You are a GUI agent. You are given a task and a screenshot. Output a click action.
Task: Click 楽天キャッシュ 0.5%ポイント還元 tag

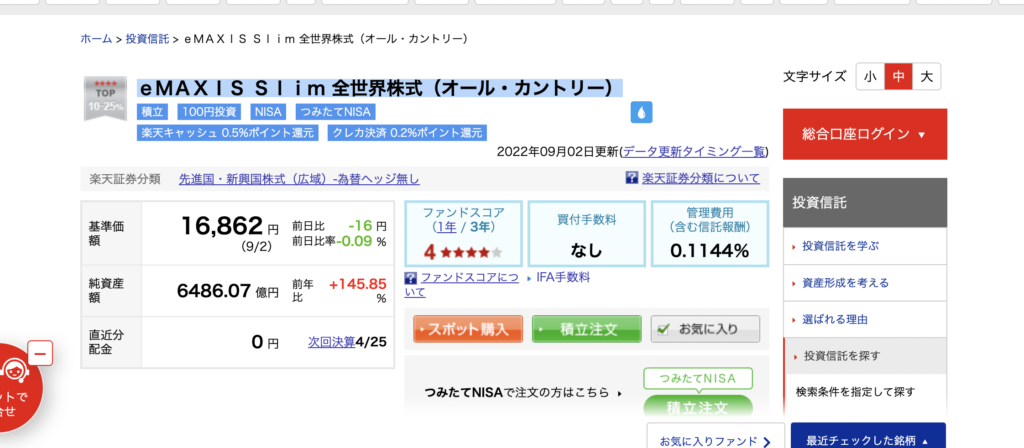[227, 133]
